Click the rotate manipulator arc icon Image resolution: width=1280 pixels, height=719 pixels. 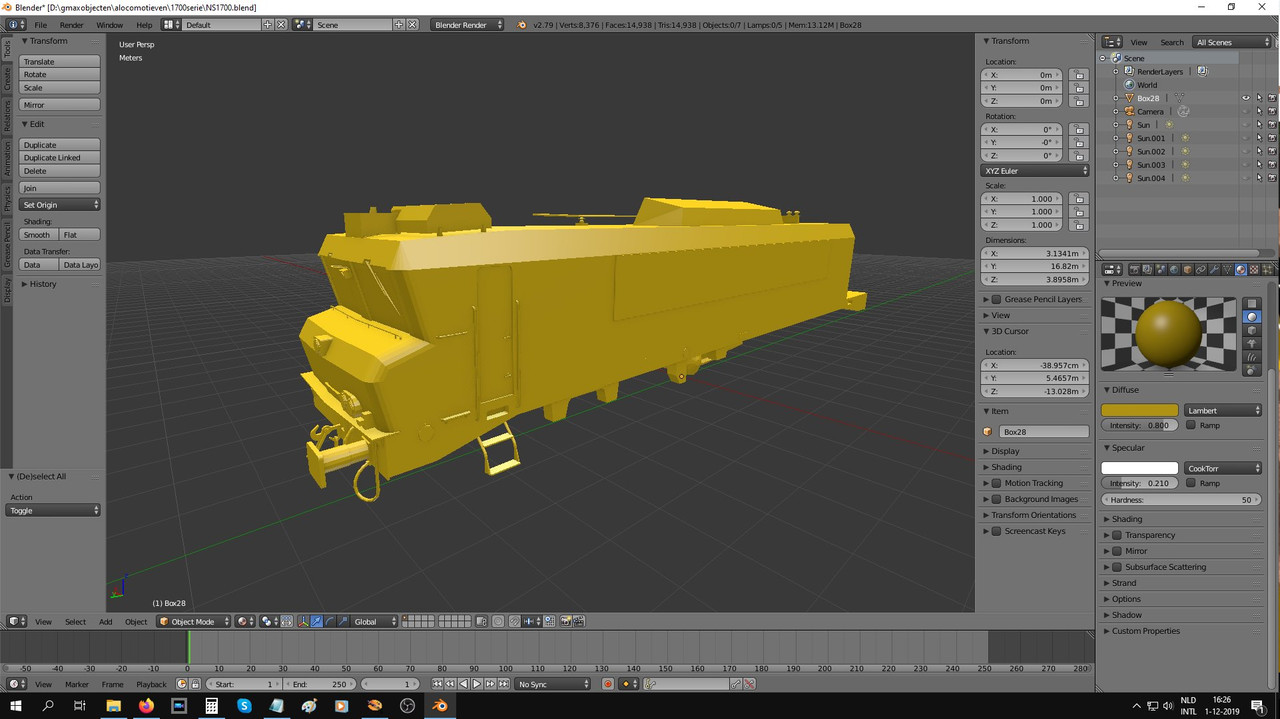click(330, 621)
